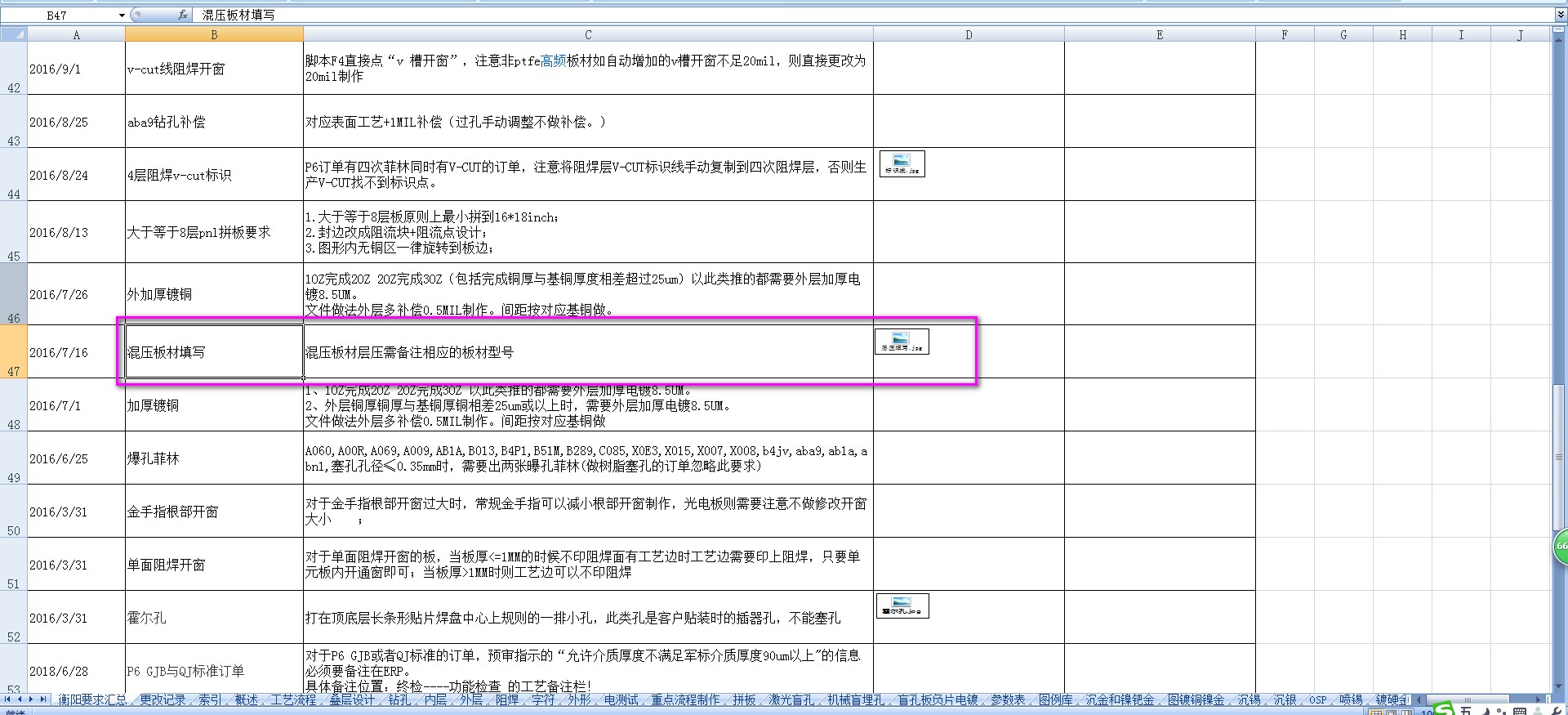Screen dimensions: 1568x715
Task: Click the input method wrench settings icon
Action: click(1557, 711)
